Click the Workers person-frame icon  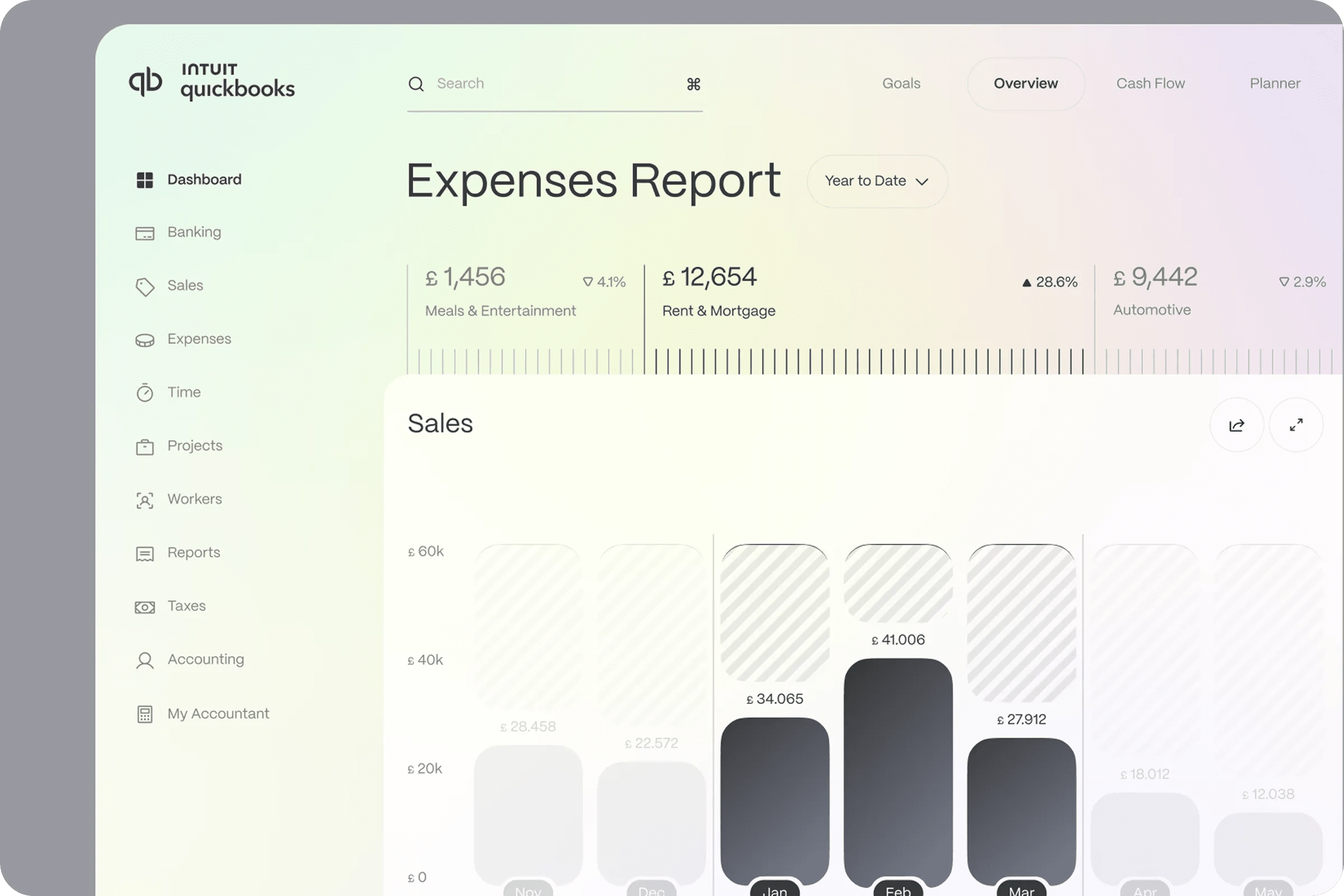point(144,500)
